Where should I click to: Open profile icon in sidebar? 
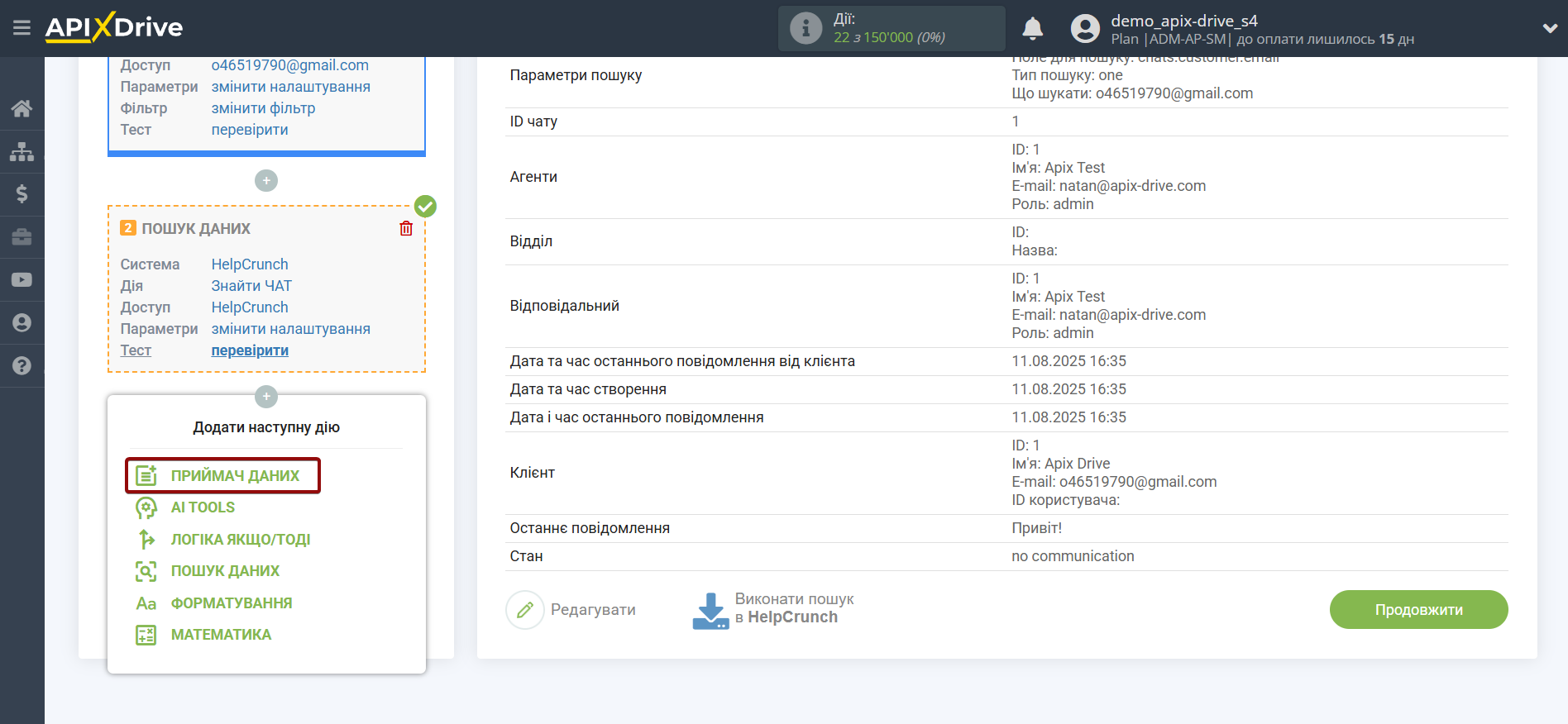(22, 323)
